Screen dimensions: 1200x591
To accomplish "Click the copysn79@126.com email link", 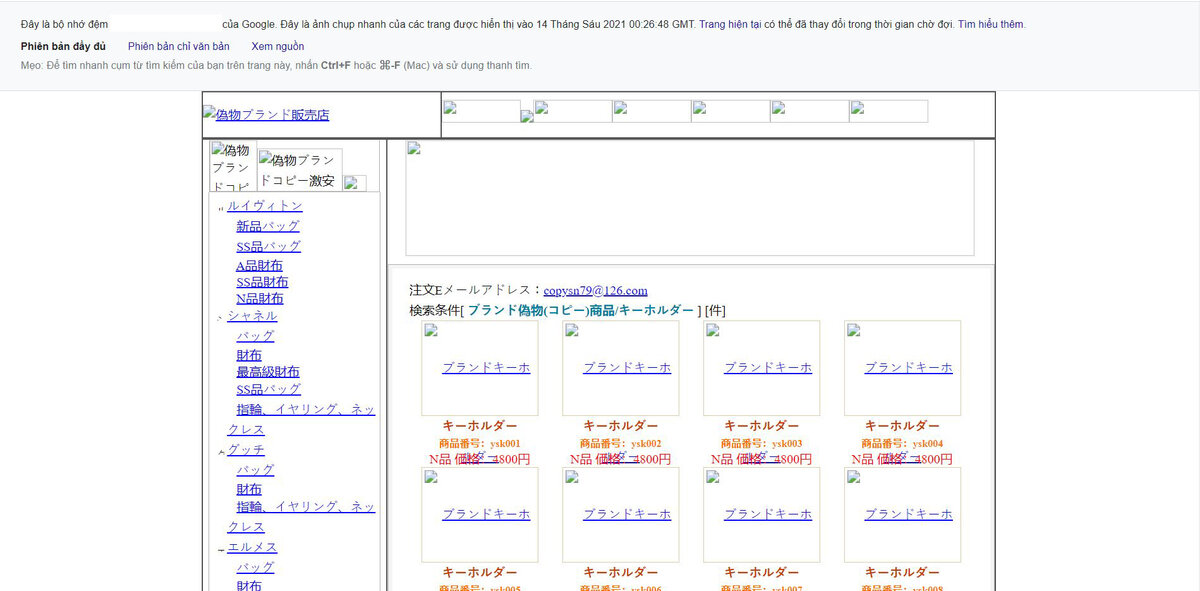I will point(595,290).
